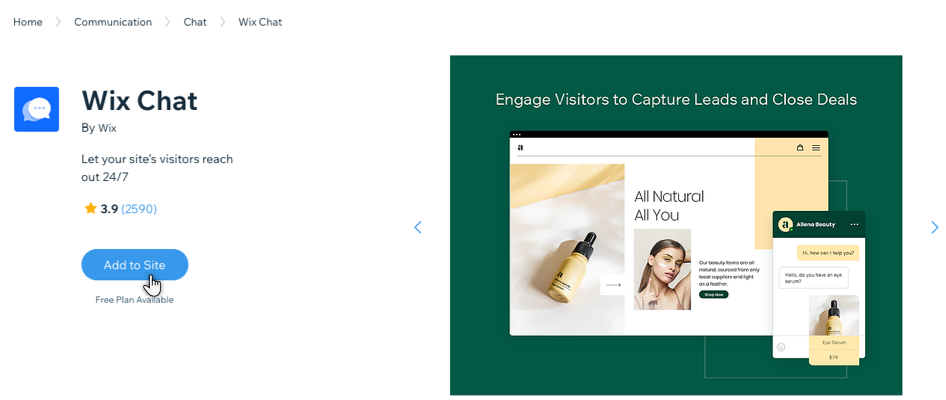
Task: Open the Communication breadcrumb
Action: (x=113, y=22)
